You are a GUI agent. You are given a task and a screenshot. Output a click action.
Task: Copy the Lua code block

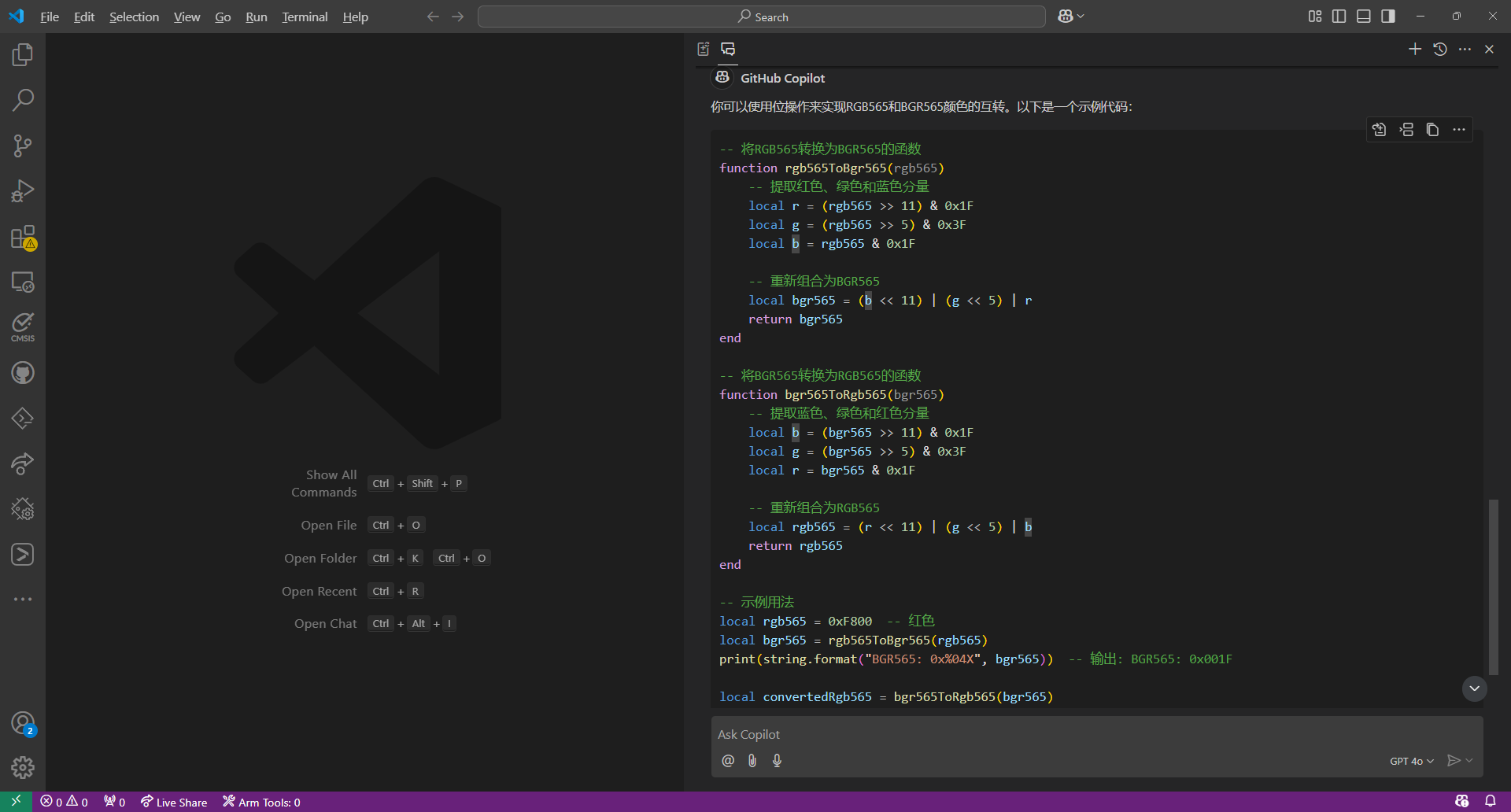pos(1433,130)
